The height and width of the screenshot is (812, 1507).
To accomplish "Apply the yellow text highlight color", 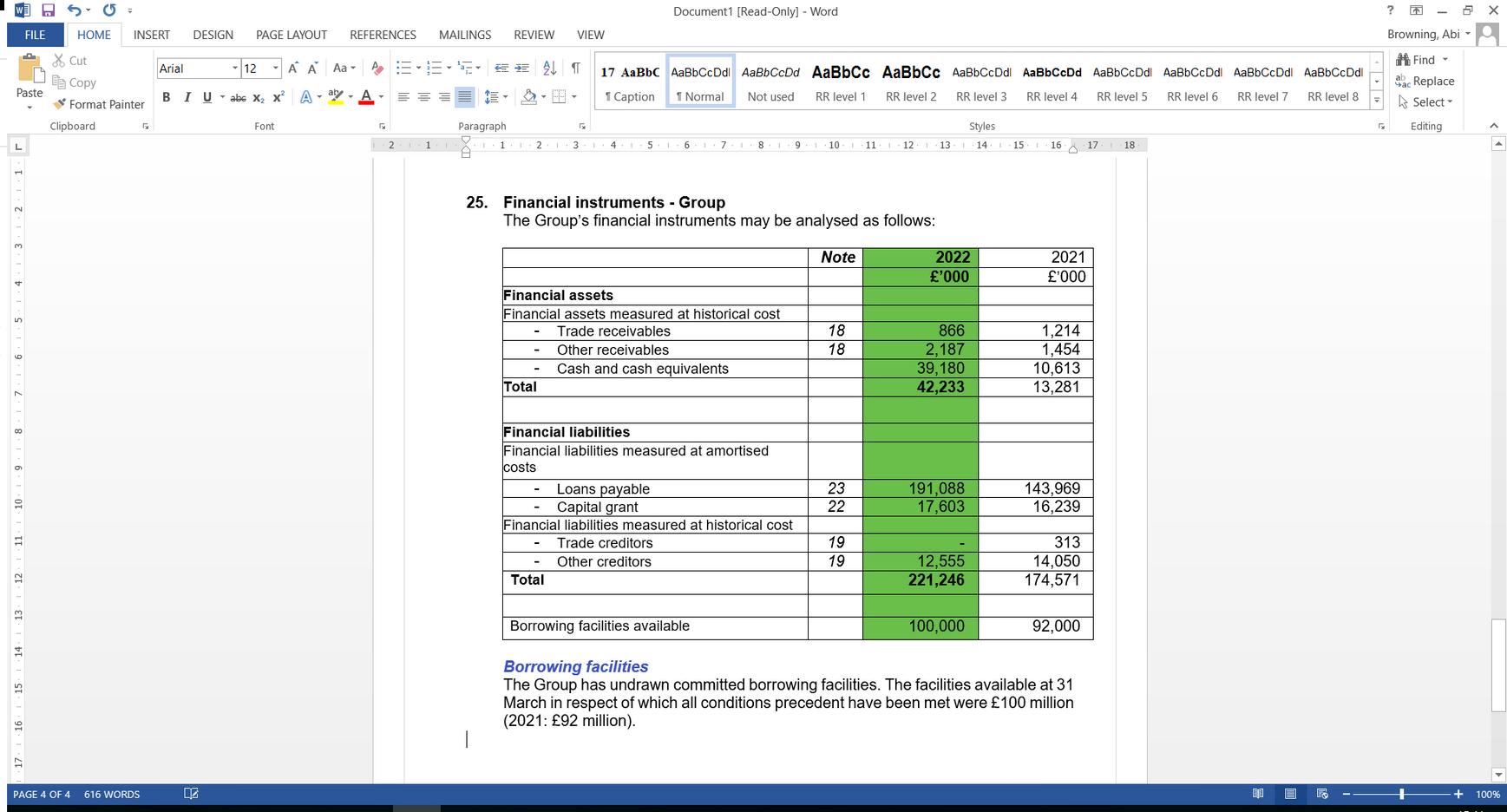I will (x=336, y=97).
